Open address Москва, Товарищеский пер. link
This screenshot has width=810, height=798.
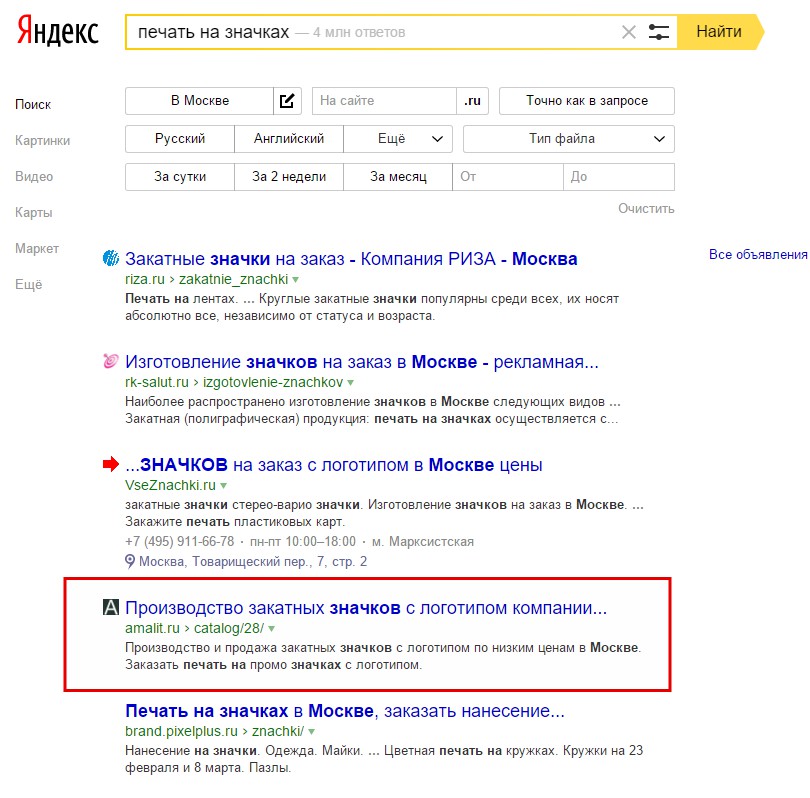[x=253, y=561]
